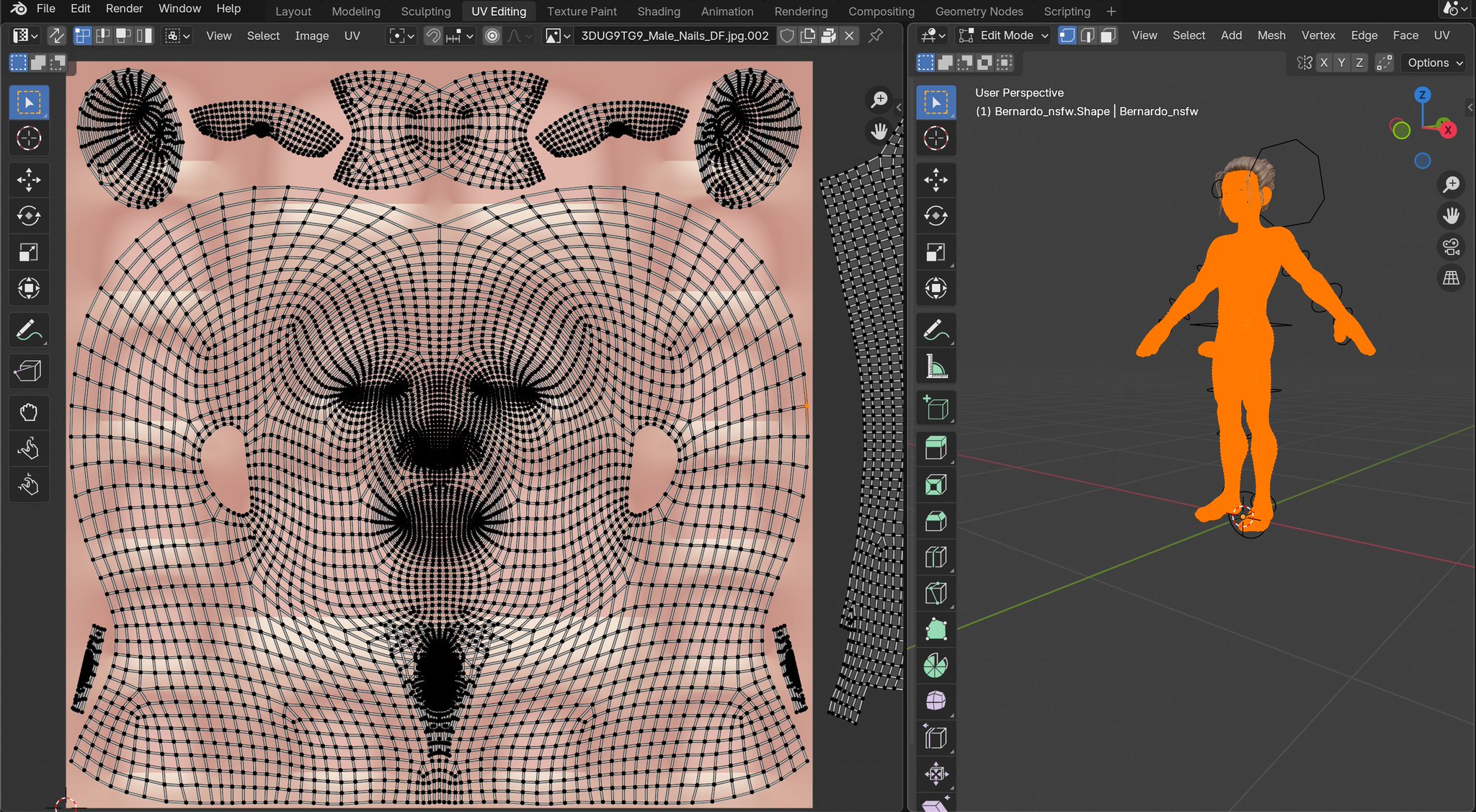Image resolution: width=1476 pixels, height=812 pixels.
Task: Open the UV editor type dropdown
Action: 25,35
